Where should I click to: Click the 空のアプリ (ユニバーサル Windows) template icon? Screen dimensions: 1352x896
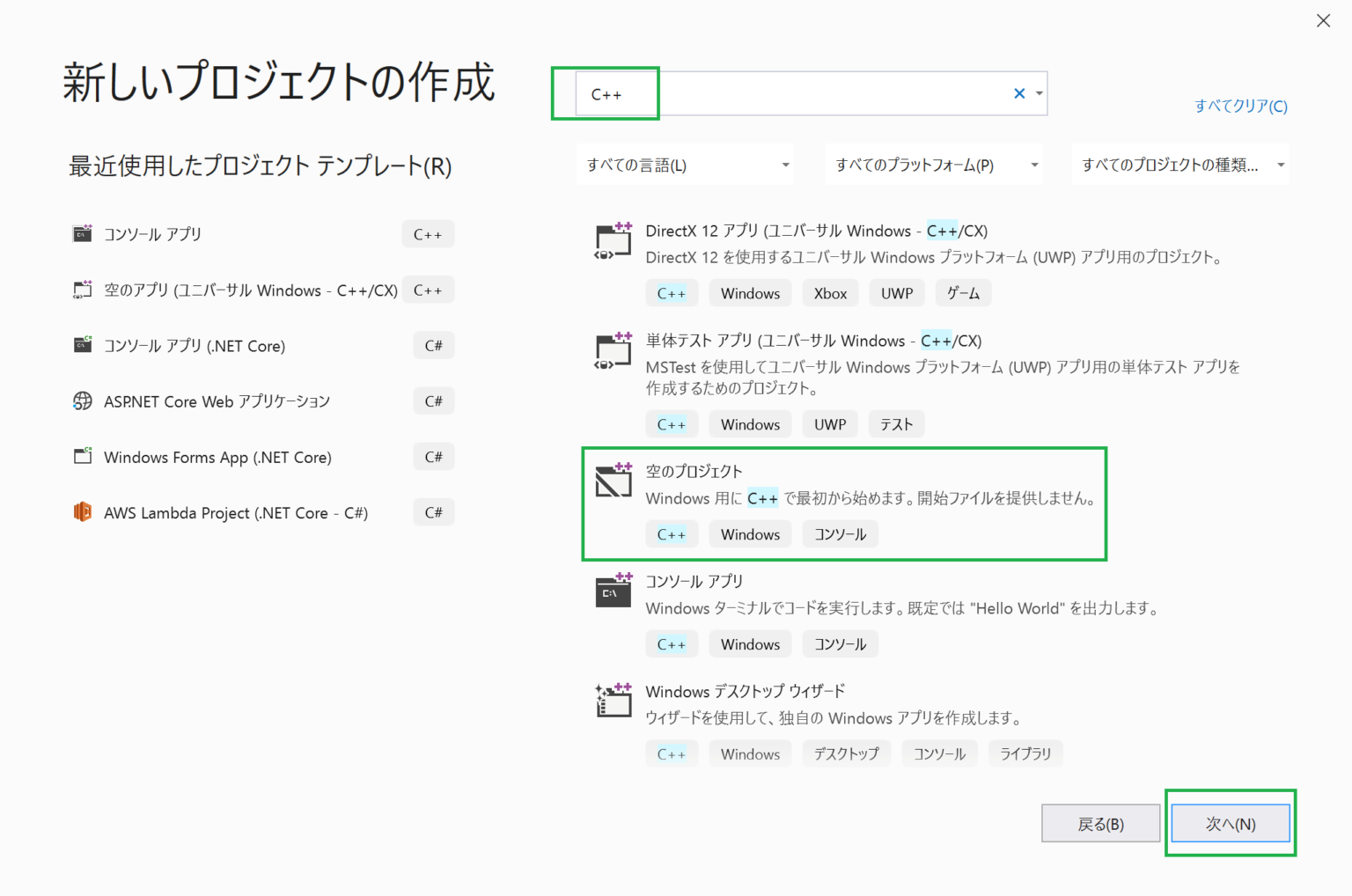82,290
